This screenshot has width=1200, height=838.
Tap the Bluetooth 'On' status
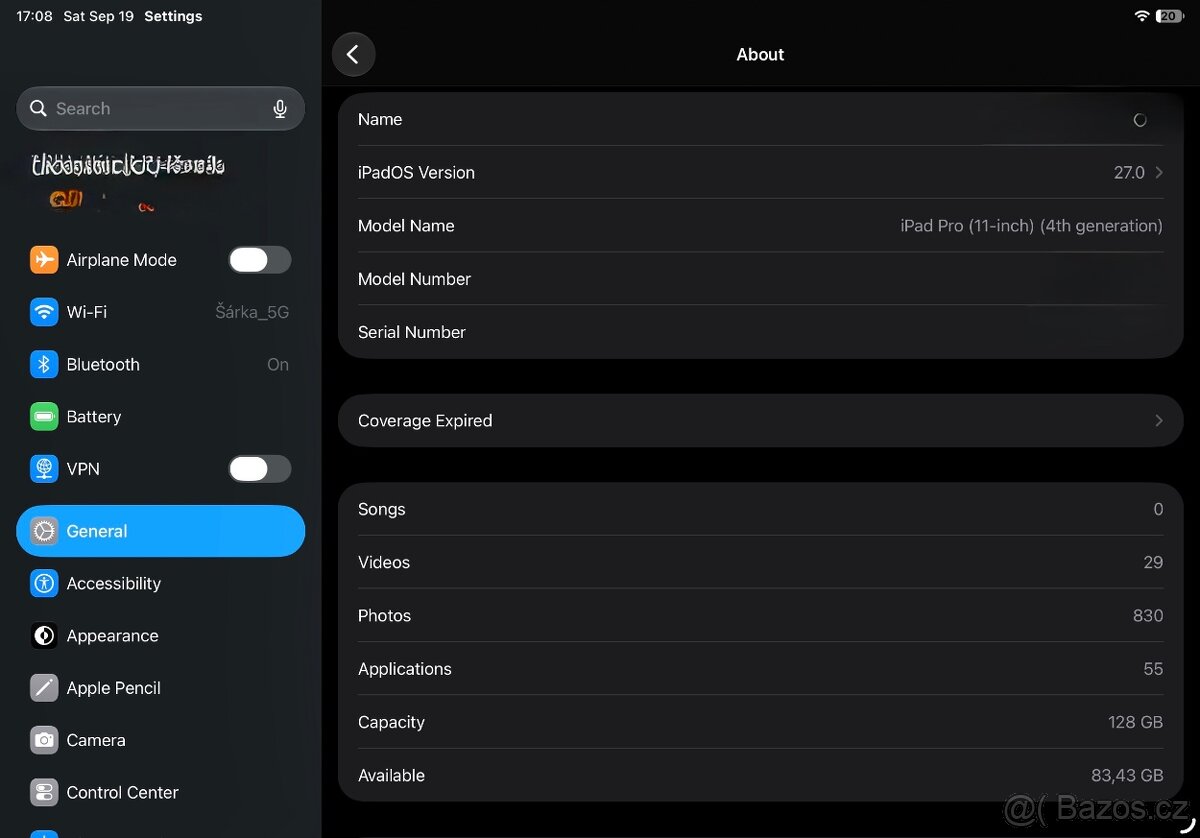pos(278,365)
